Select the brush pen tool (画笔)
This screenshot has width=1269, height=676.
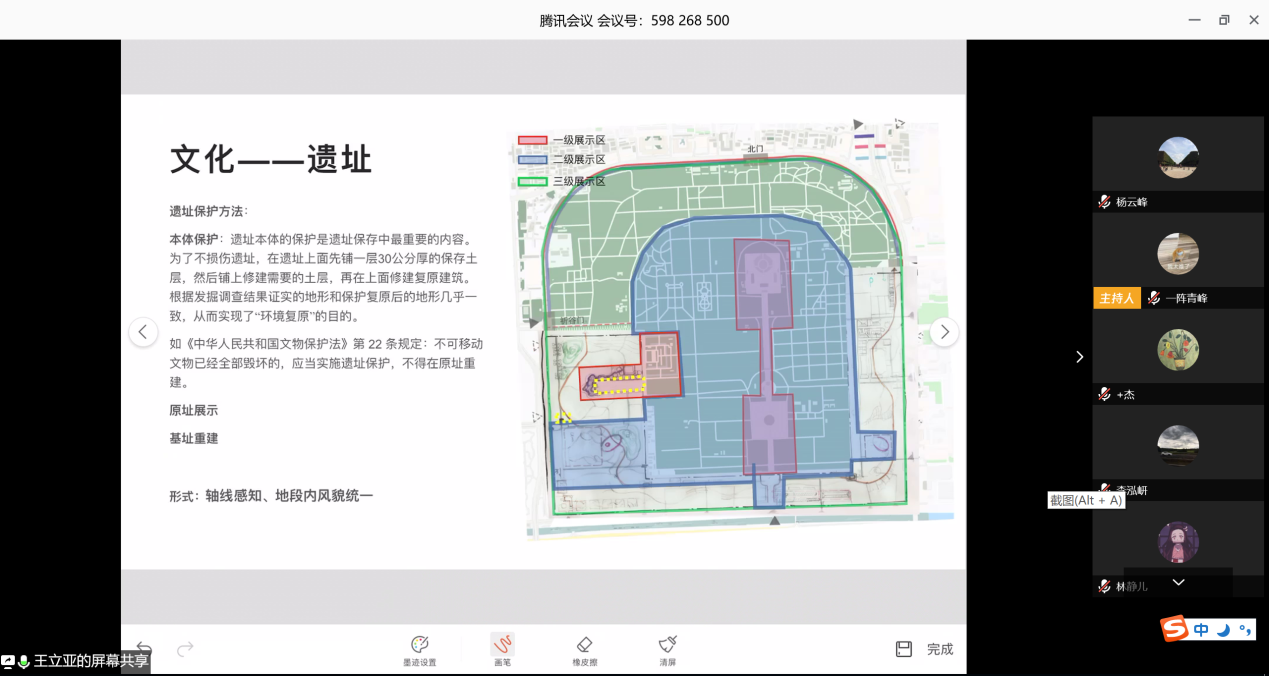[502, 648]
